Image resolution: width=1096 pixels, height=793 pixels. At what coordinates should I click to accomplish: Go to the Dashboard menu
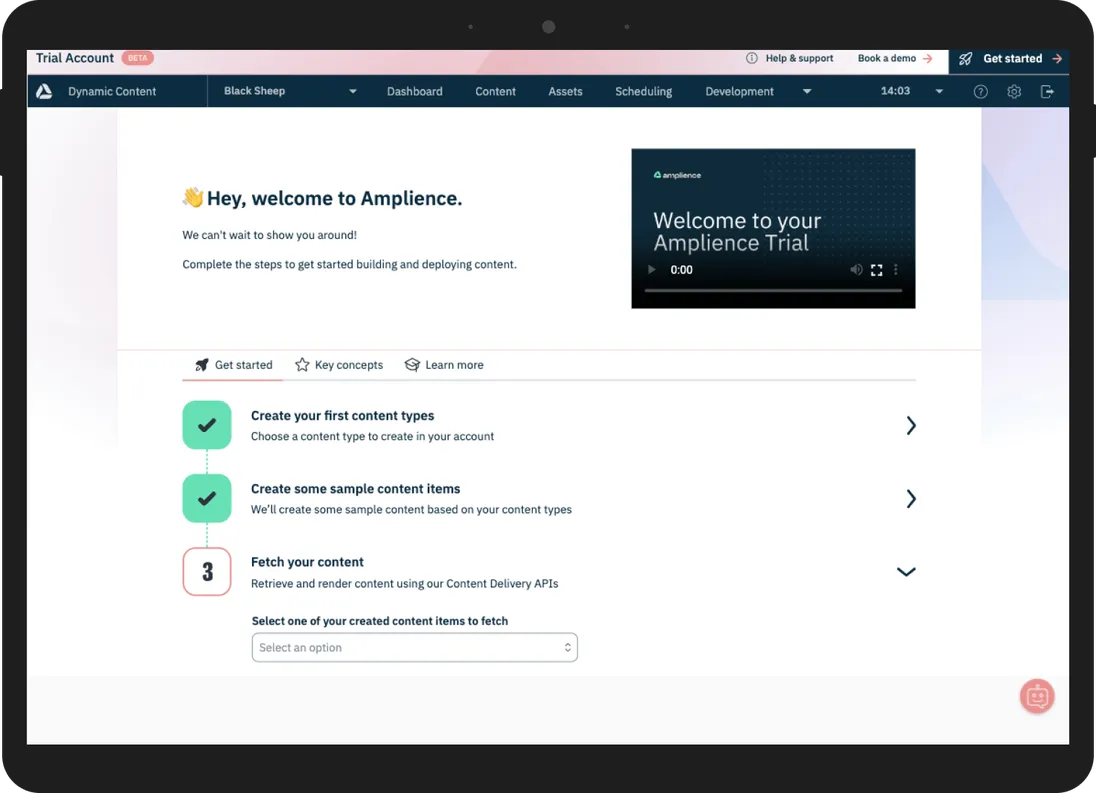414,92
